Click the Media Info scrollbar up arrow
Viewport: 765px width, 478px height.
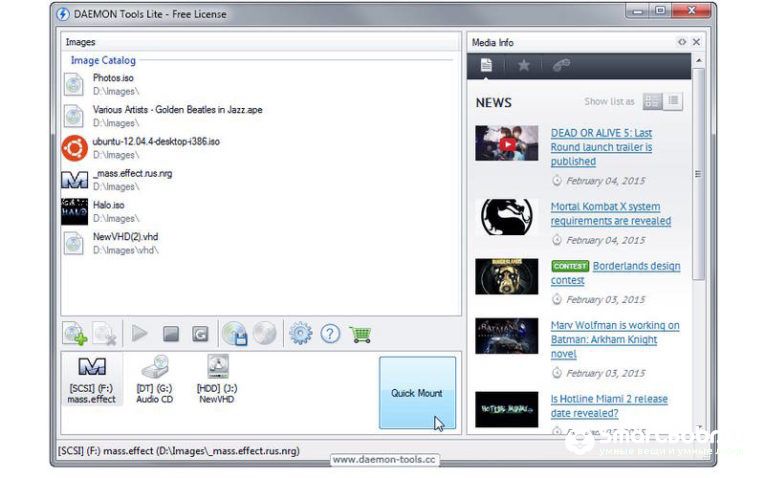click(x=699, y=60)
